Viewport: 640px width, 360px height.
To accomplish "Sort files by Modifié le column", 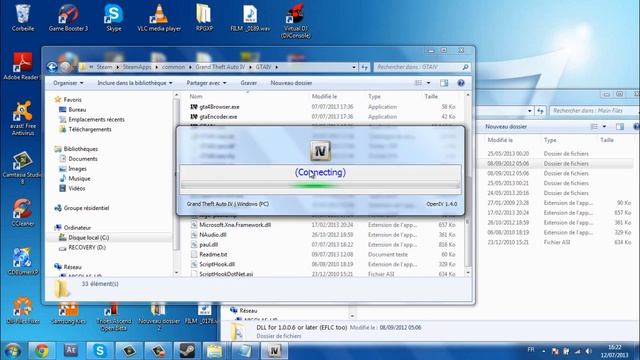I will click(x=324, y=96).
